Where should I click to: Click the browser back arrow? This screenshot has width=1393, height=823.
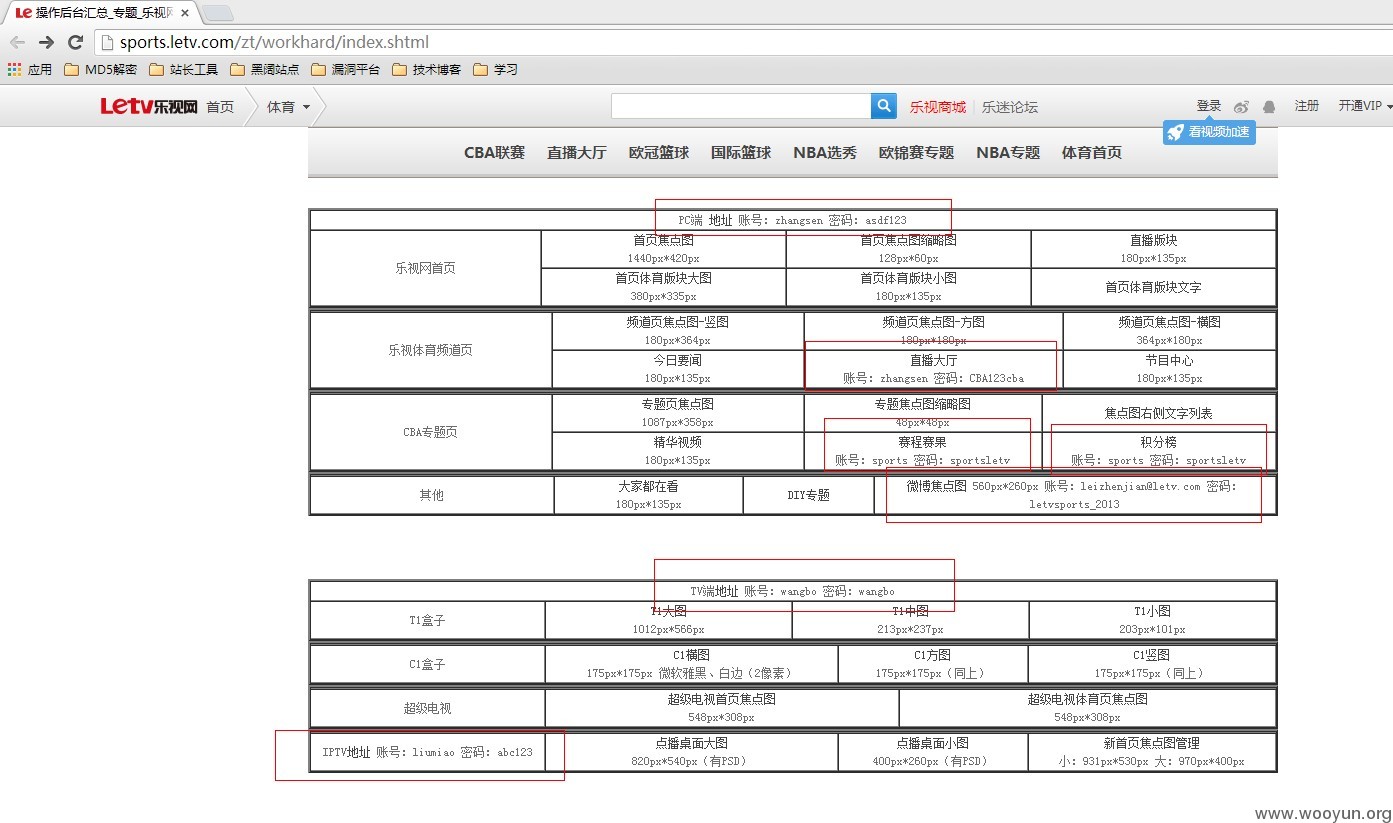[x=18, y=42]
